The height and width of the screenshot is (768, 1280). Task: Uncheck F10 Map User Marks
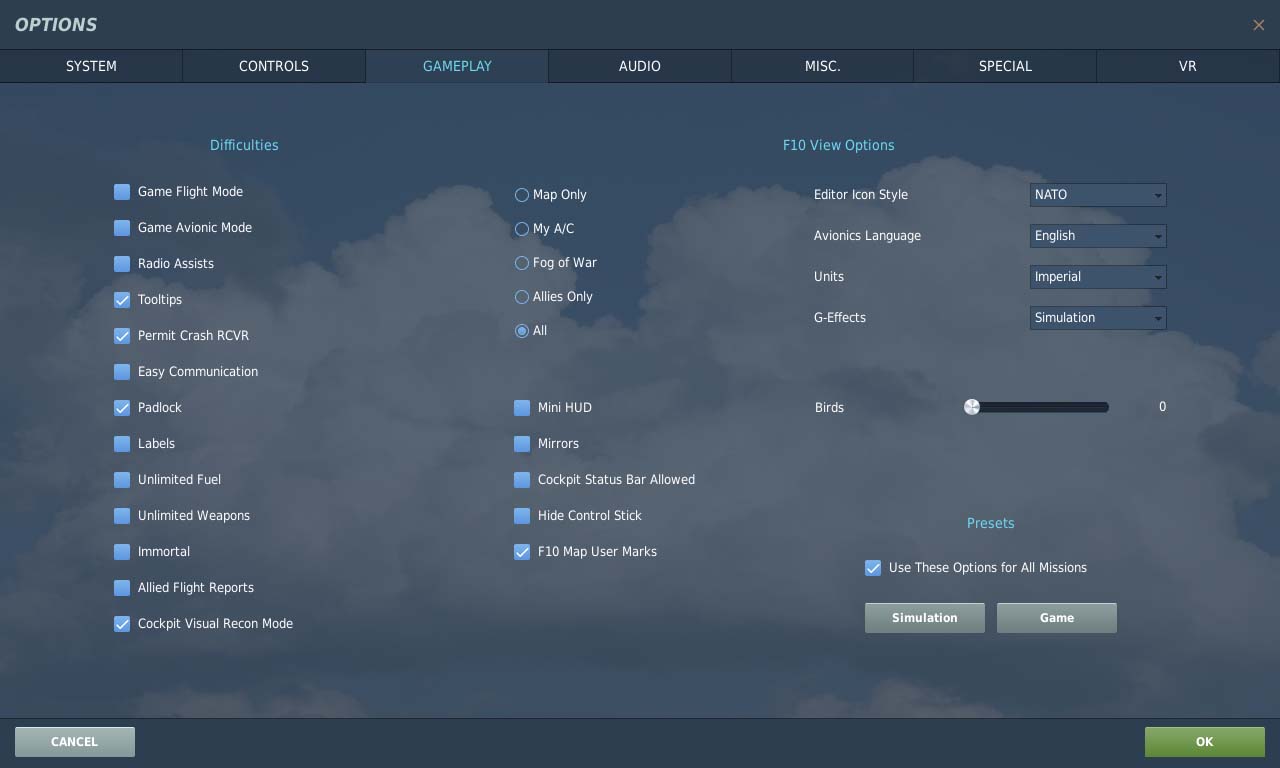(x=522, y=552)
